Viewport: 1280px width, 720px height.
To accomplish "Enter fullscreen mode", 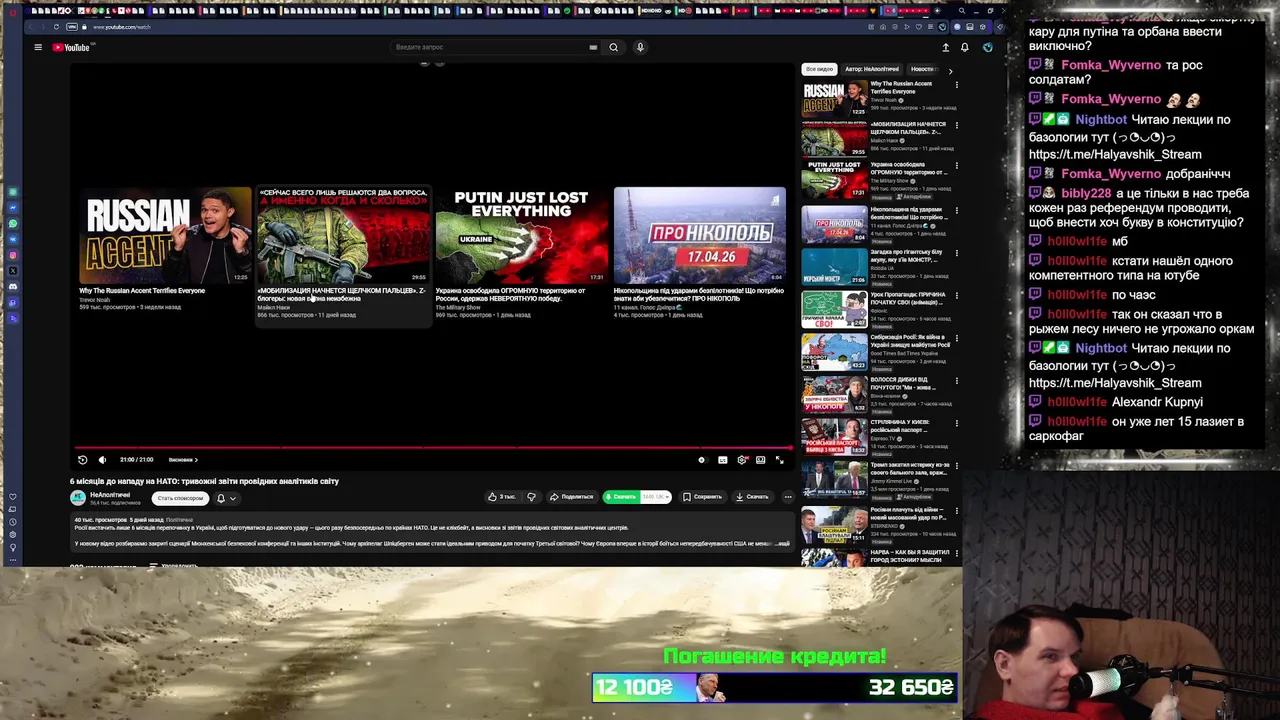I will click(x=780, y=460).
